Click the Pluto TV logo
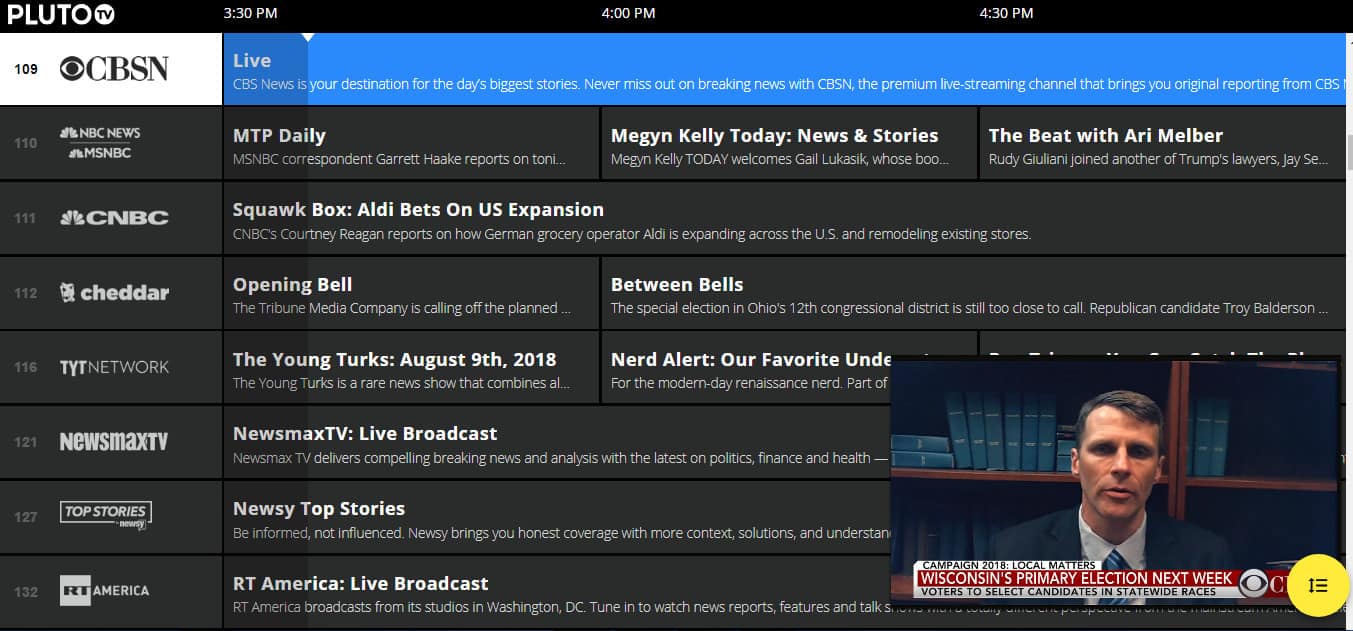The height and width of the screenshot is (631, 1353). pyautogui.click(x=61, y=14)
